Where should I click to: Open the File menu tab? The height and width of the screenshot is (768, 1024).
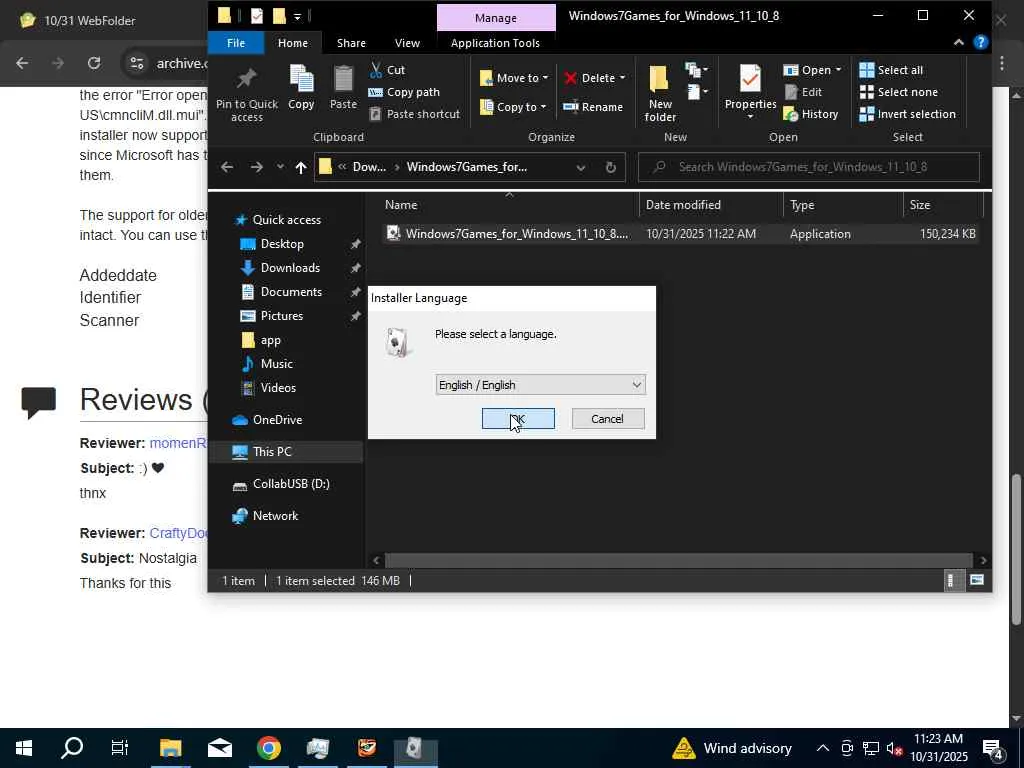point(236,42)
